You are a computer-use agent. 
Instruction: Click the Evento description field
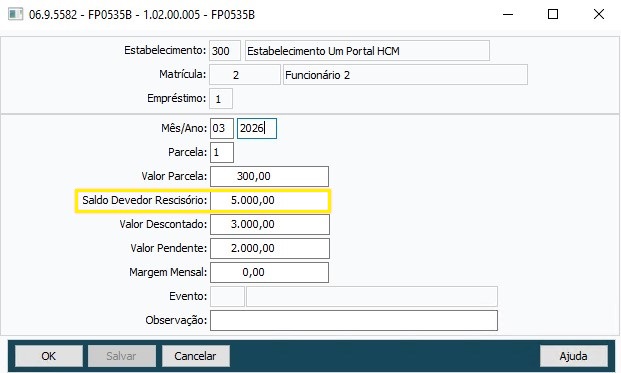pyautogui.click(x=372, y=297)
